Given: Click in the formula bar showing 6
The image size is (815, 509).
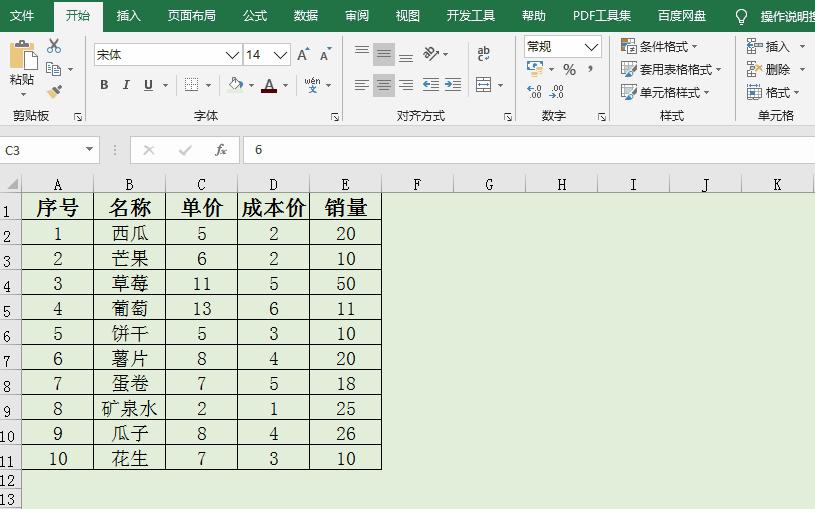Looking at the screenshot, I should (529, 150).
